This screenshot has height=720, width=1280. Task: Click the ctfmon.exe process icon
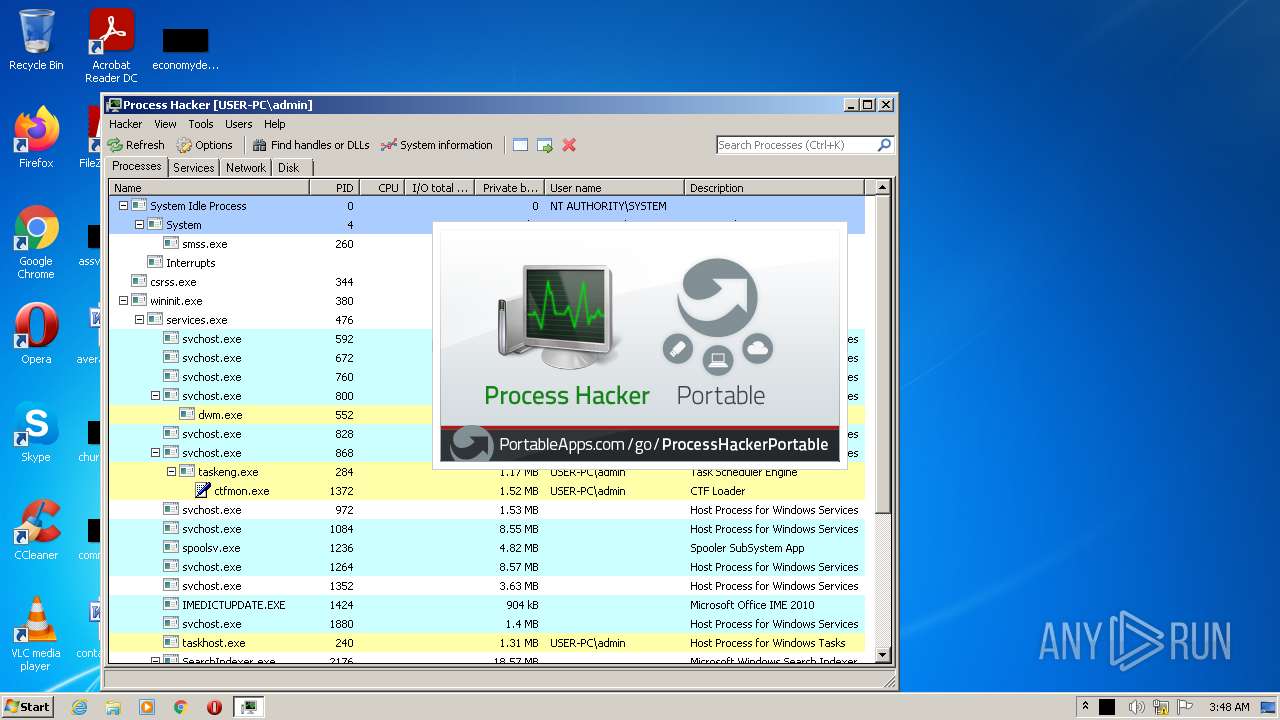pyautogui.click(x=203, y=491)
